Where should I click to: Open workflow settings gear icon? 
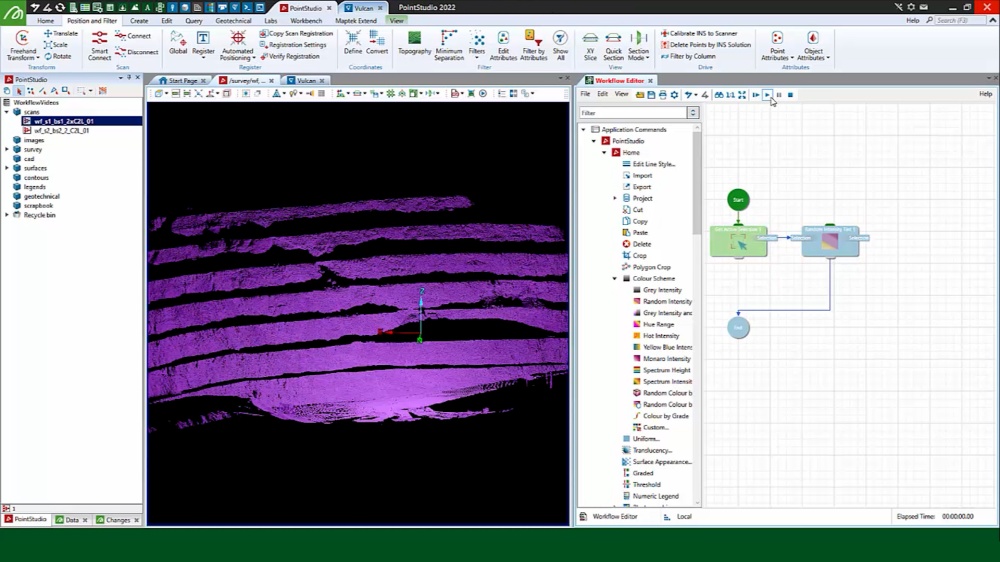[x=674, y=94]
